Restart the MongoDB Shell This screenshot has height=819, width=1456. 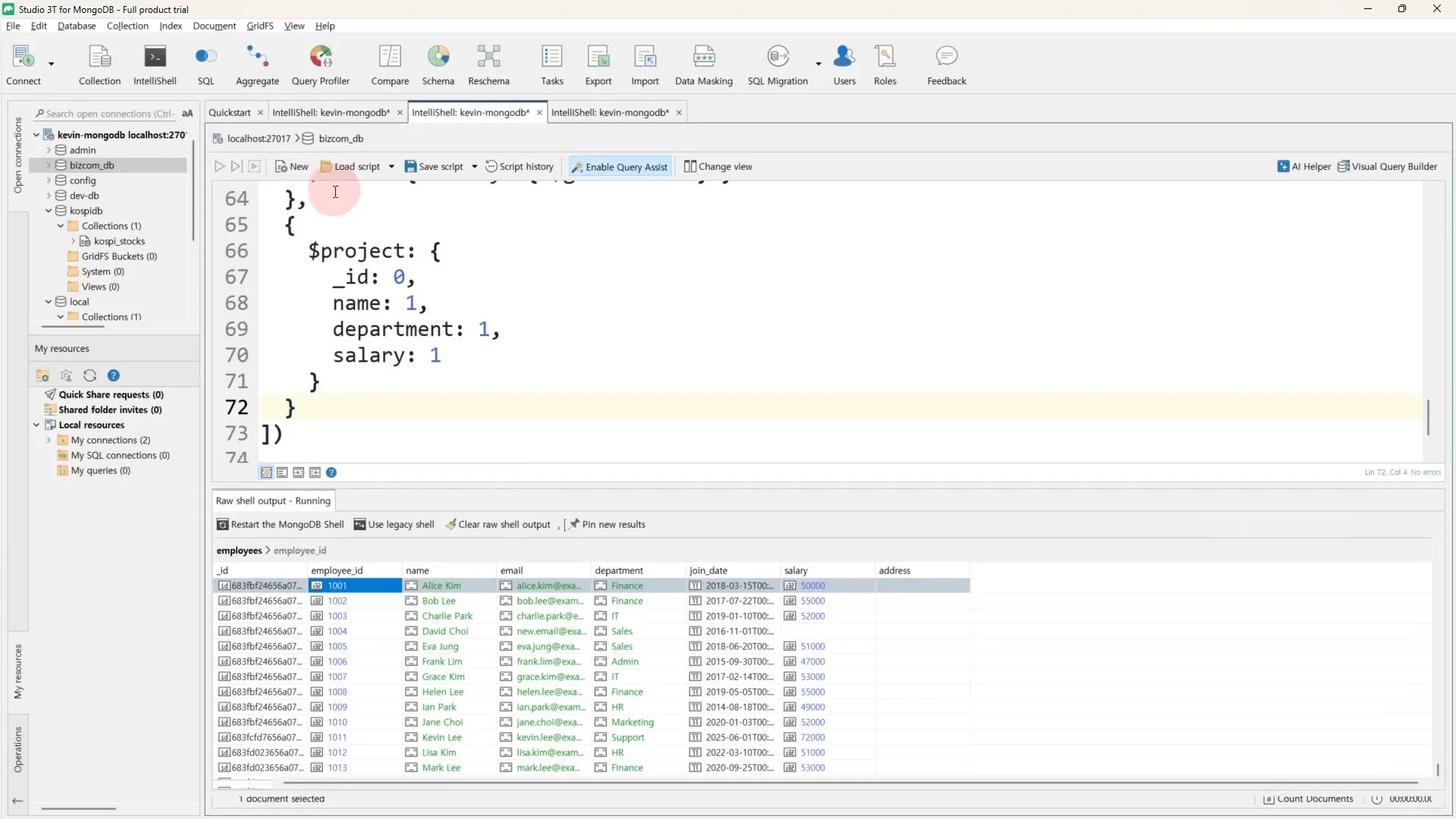point(280,524)
